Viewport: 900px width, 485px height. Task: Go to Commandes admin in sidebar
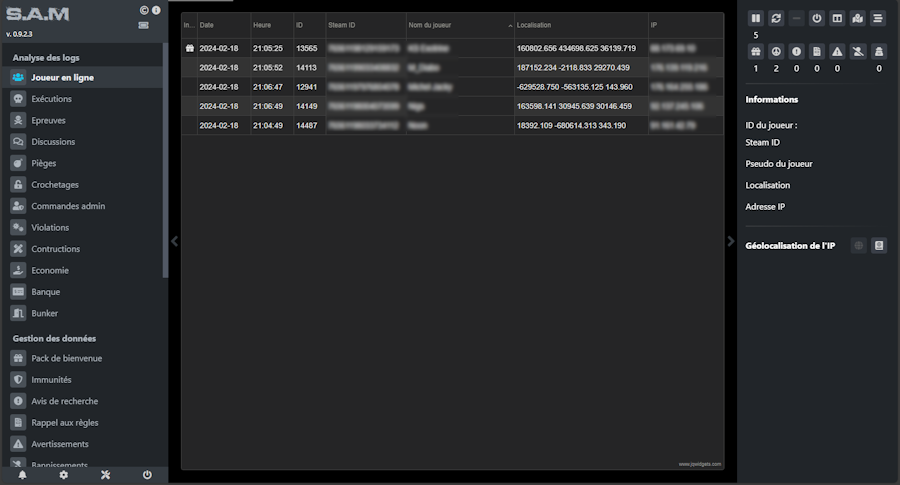click(68, 206)
